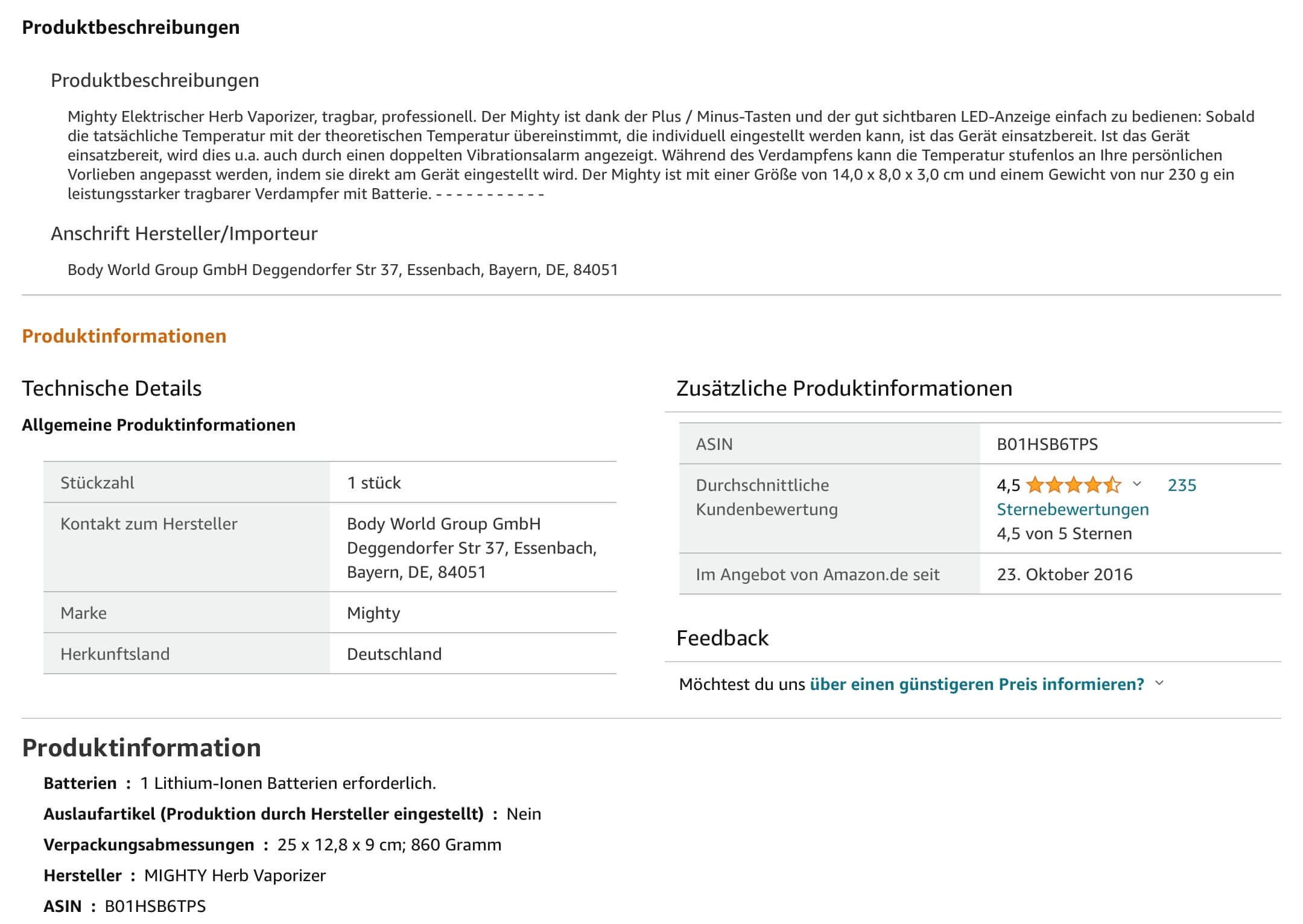Screen dimensions: 1303x924
Task: Click the star rating icons
Action: coord(1073,485)
